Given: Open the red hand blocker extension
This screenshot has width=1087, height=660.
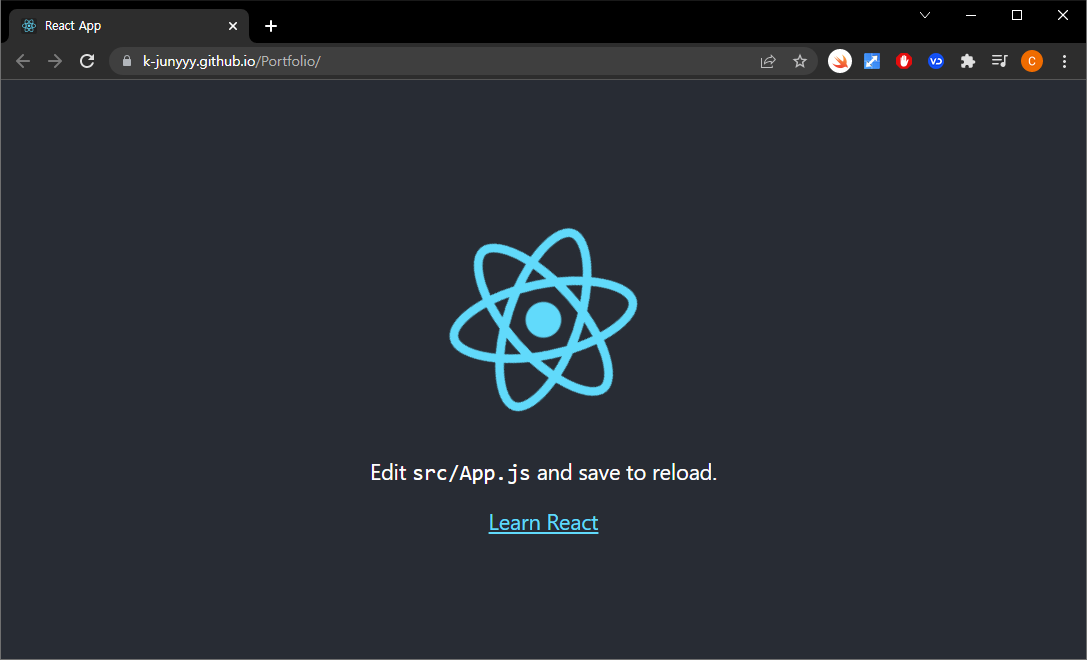Looking at the screenshot, I should pos(903,61).
